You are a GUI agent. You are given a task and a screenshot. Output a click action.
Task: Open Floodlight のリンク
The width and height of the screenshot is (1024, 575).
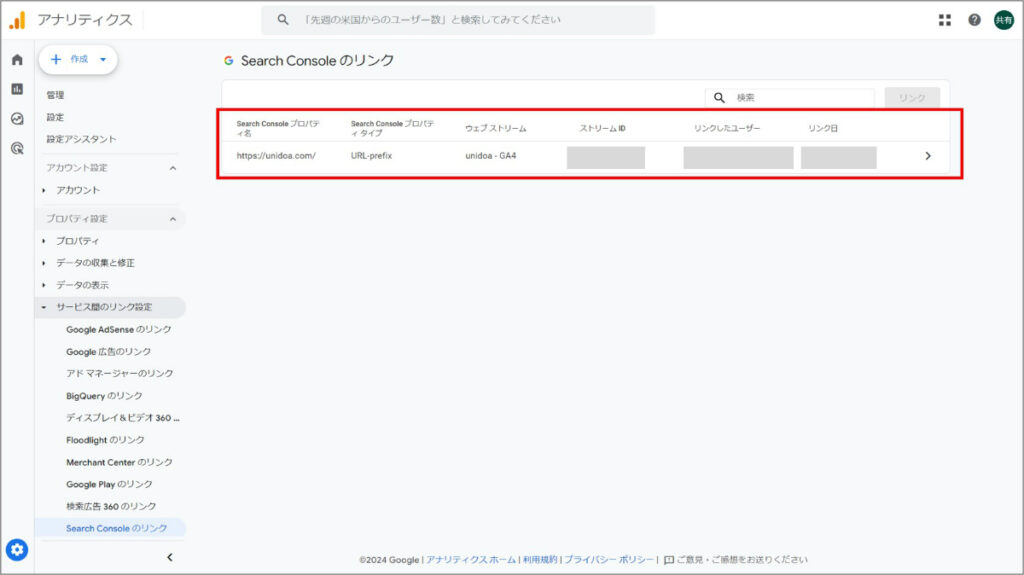pos(105,440)
